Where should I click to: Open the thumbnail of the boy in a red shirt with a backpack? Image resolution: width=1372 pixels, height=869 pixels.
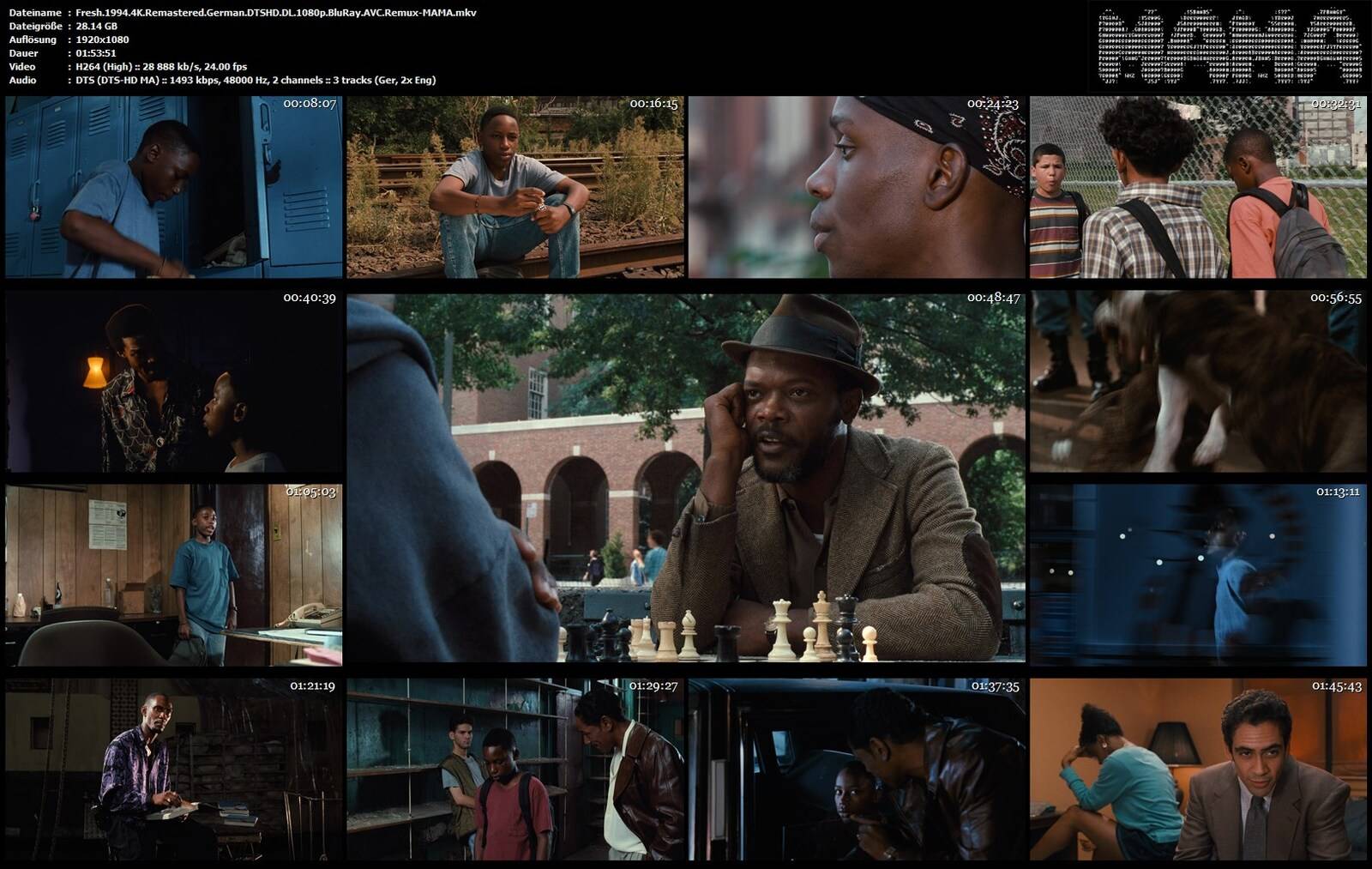click(515, 769)
